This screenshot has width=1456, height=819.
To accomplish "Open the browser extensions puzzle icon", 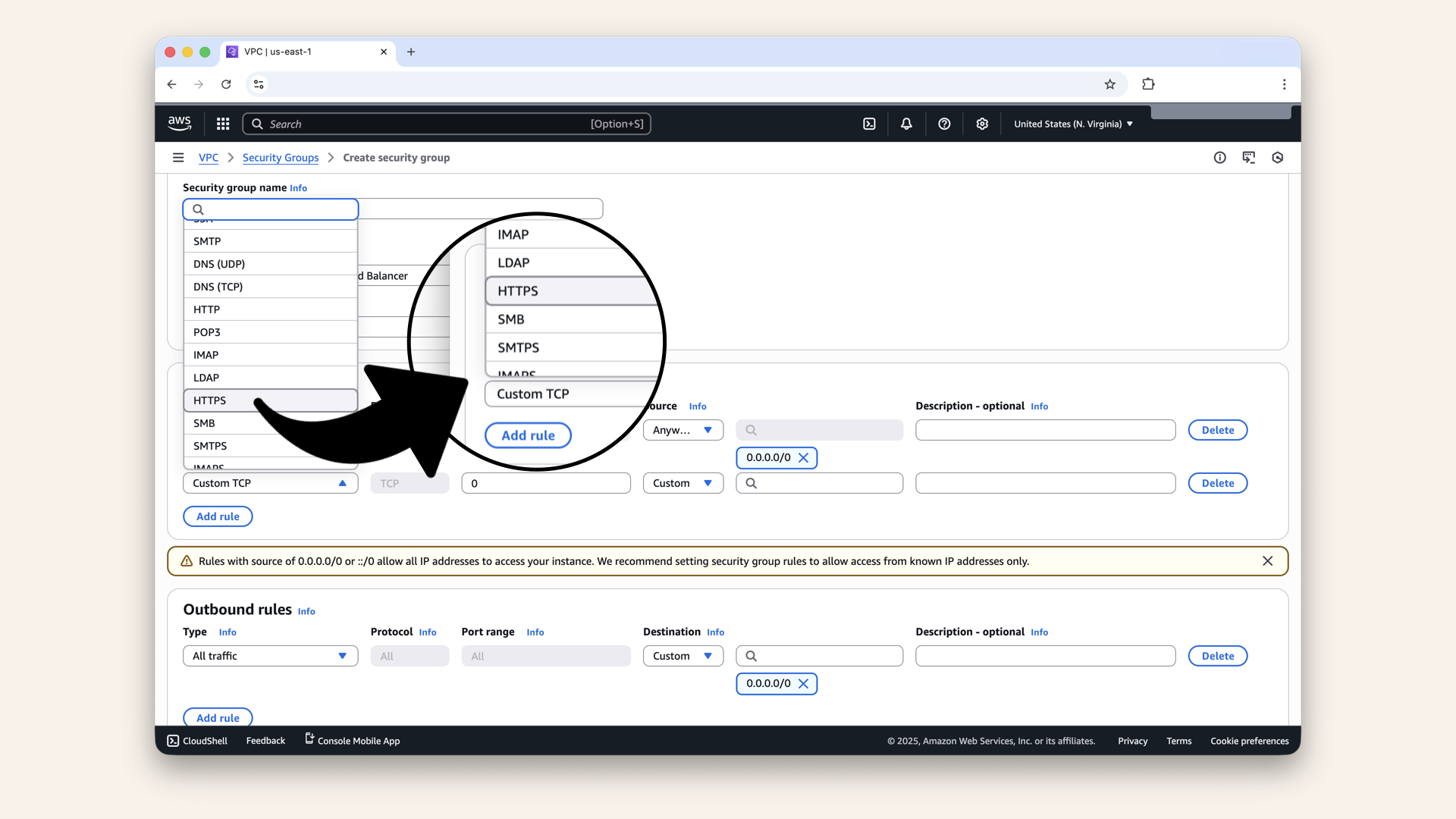I will pos(1148,84).
